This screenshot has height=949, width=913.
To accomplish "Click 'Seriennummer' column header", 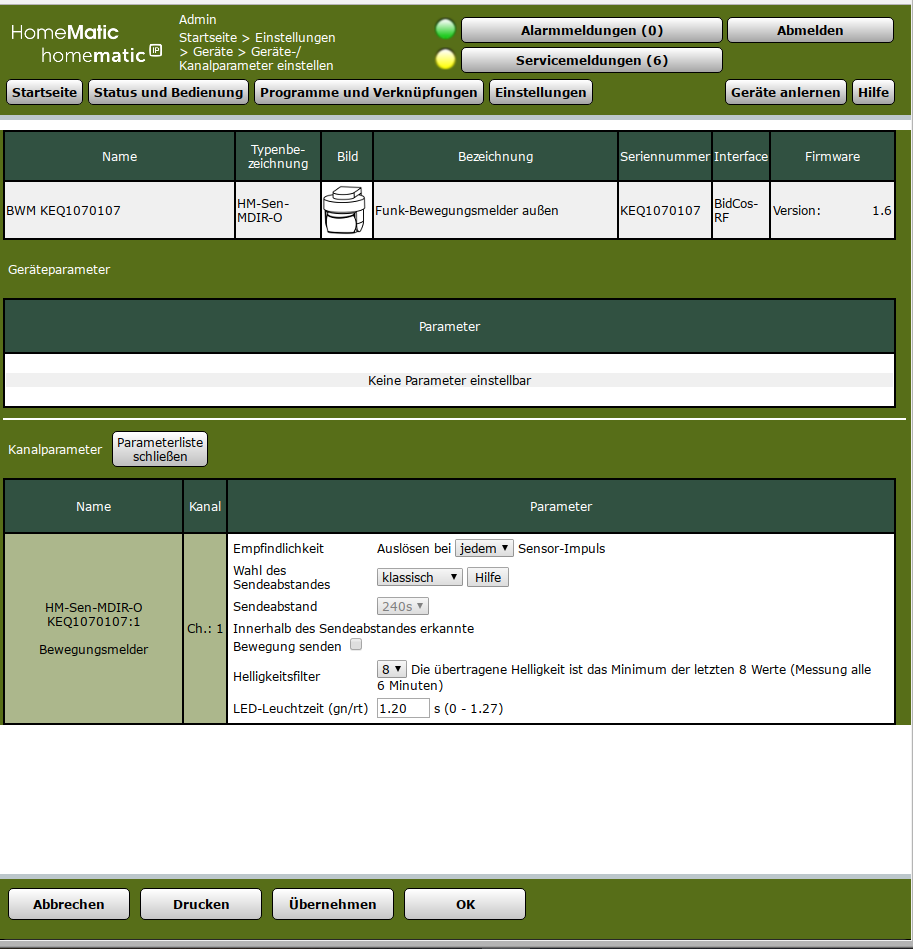I will [x=665, y=157].
